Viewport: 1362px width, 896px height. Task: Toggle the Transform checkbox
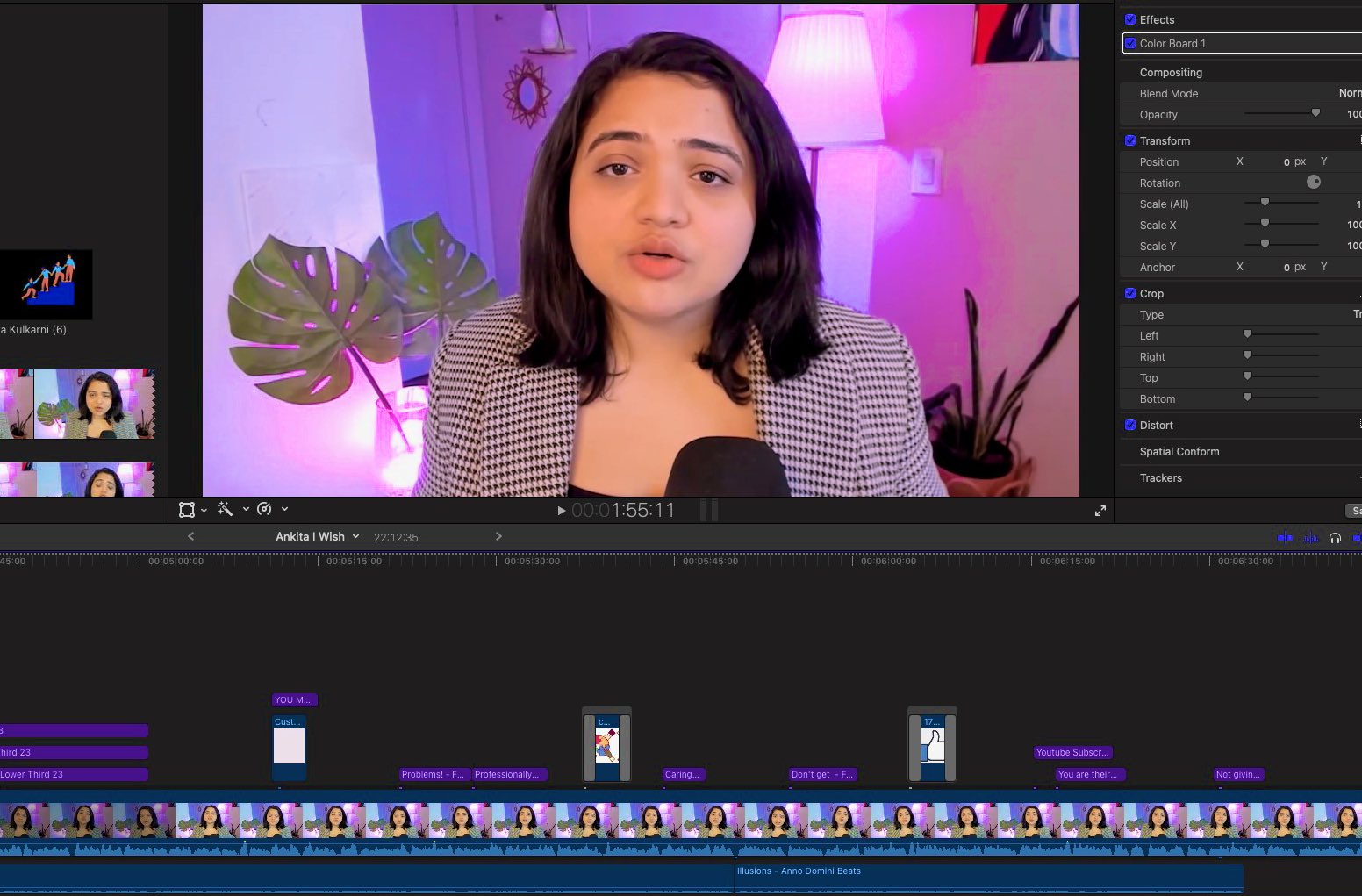tap(1130, 140)
